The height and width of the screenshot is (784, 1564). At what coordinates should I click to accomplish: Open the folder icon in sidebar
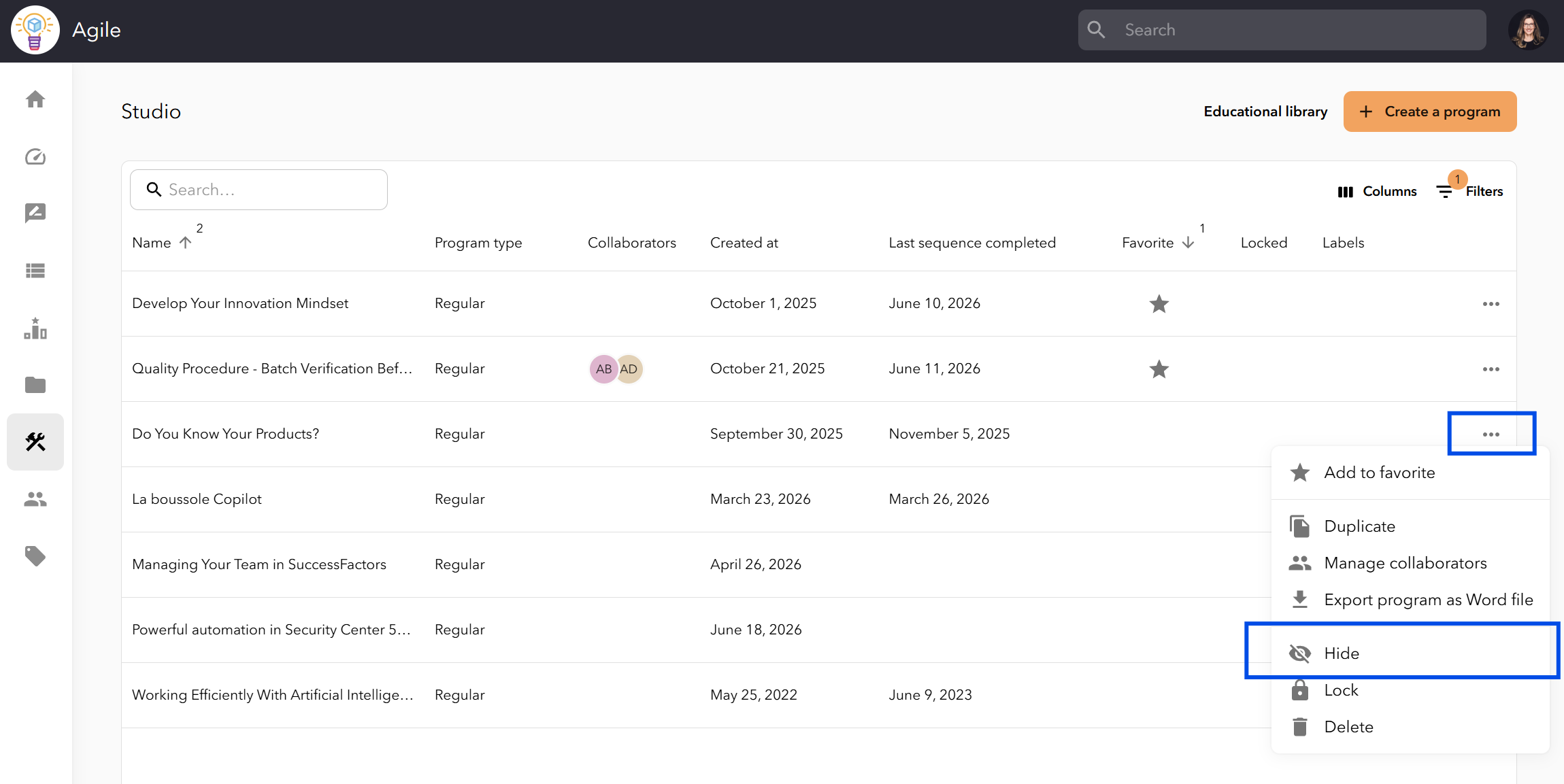tap(35, 385)
